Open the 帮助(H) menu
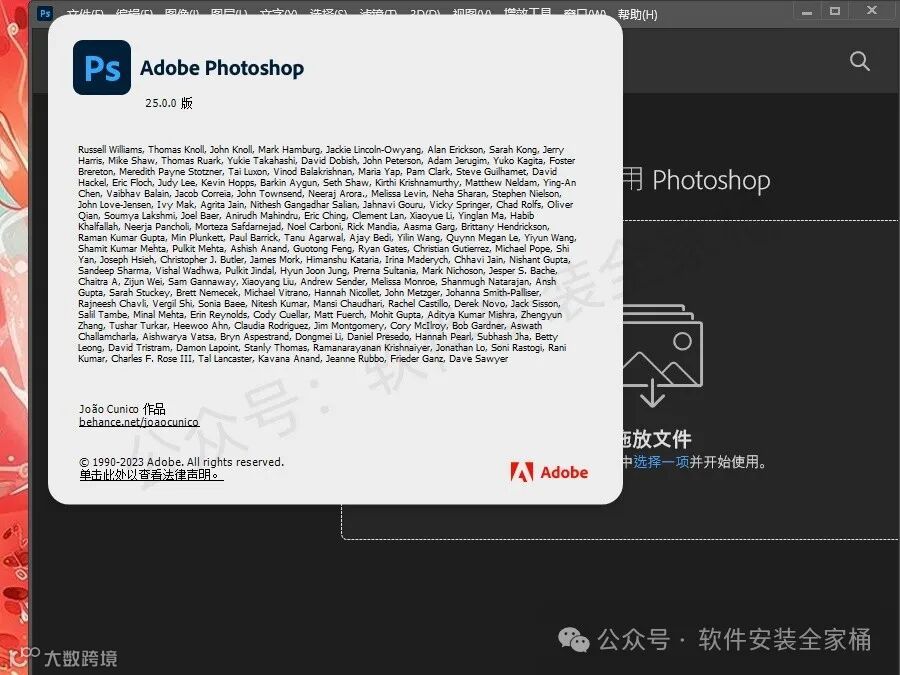 coord(637,14)
